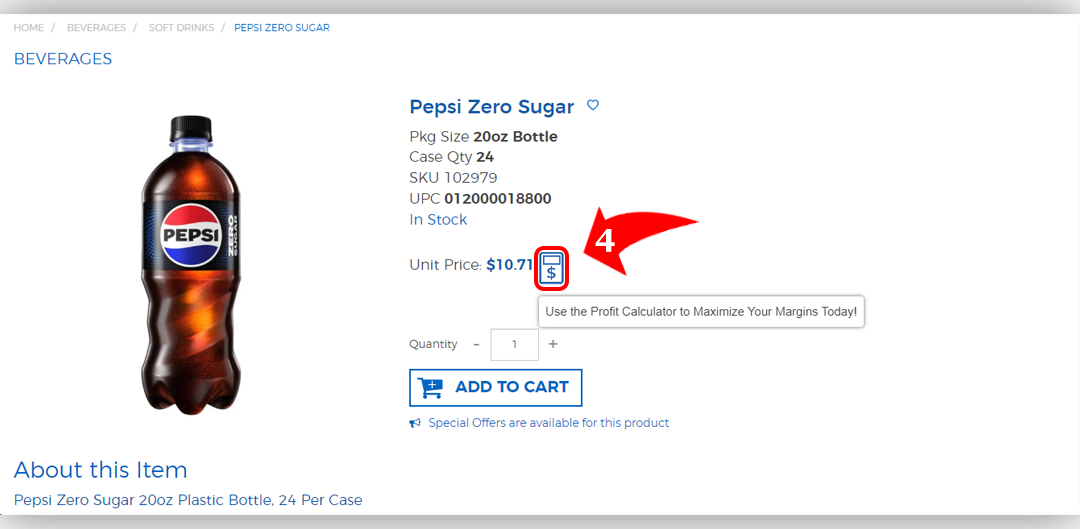Image resolution: width=1080 pixels, height=529 pixels.
Task: Click the About this Item heading
Action: pyautogui.click(x=101, y=470)
